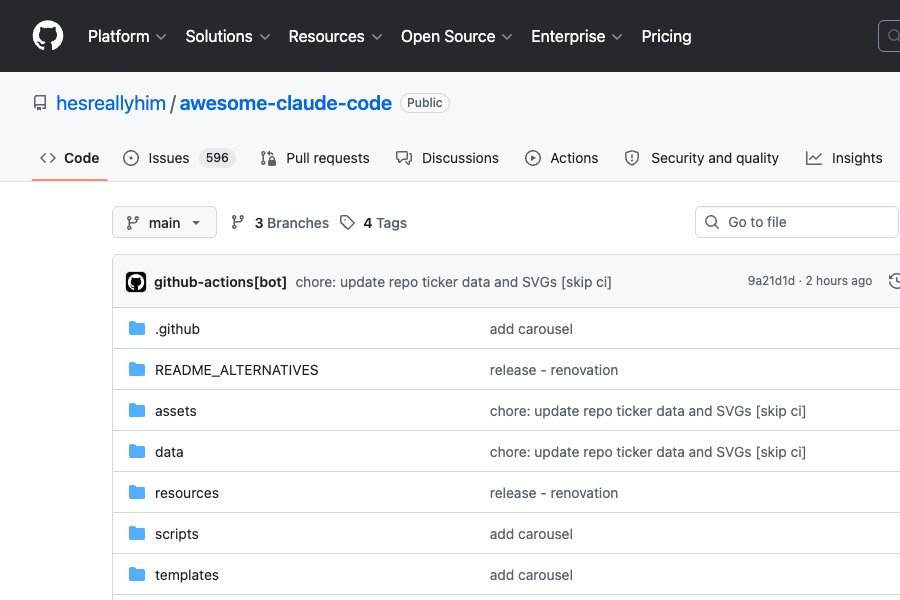Open the awesome-claude-code repository link

click(x=286, y=103)
